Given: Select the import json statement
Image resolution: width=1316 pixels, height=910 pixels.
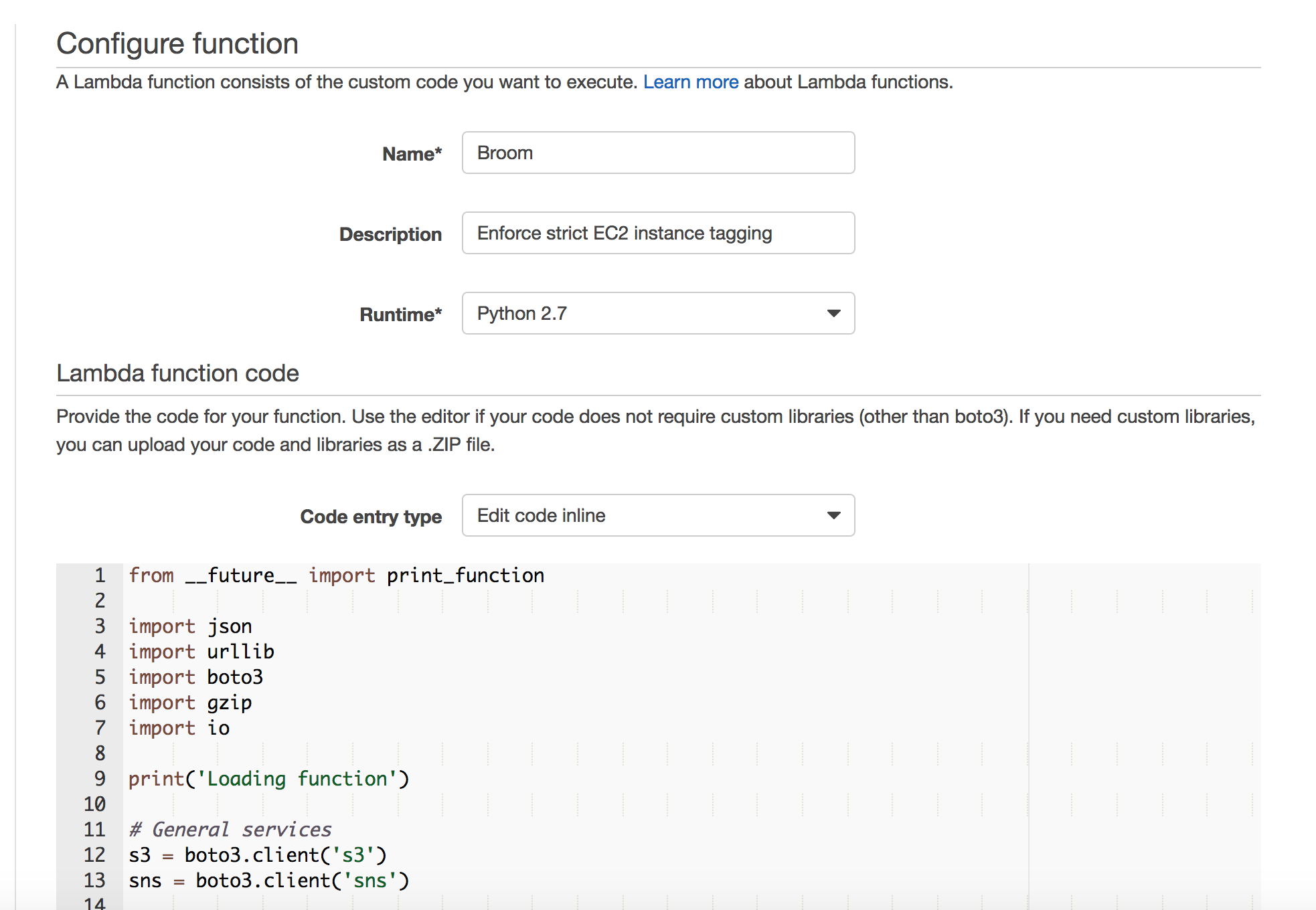Looking at the screenshot, I should click(190, 626).
